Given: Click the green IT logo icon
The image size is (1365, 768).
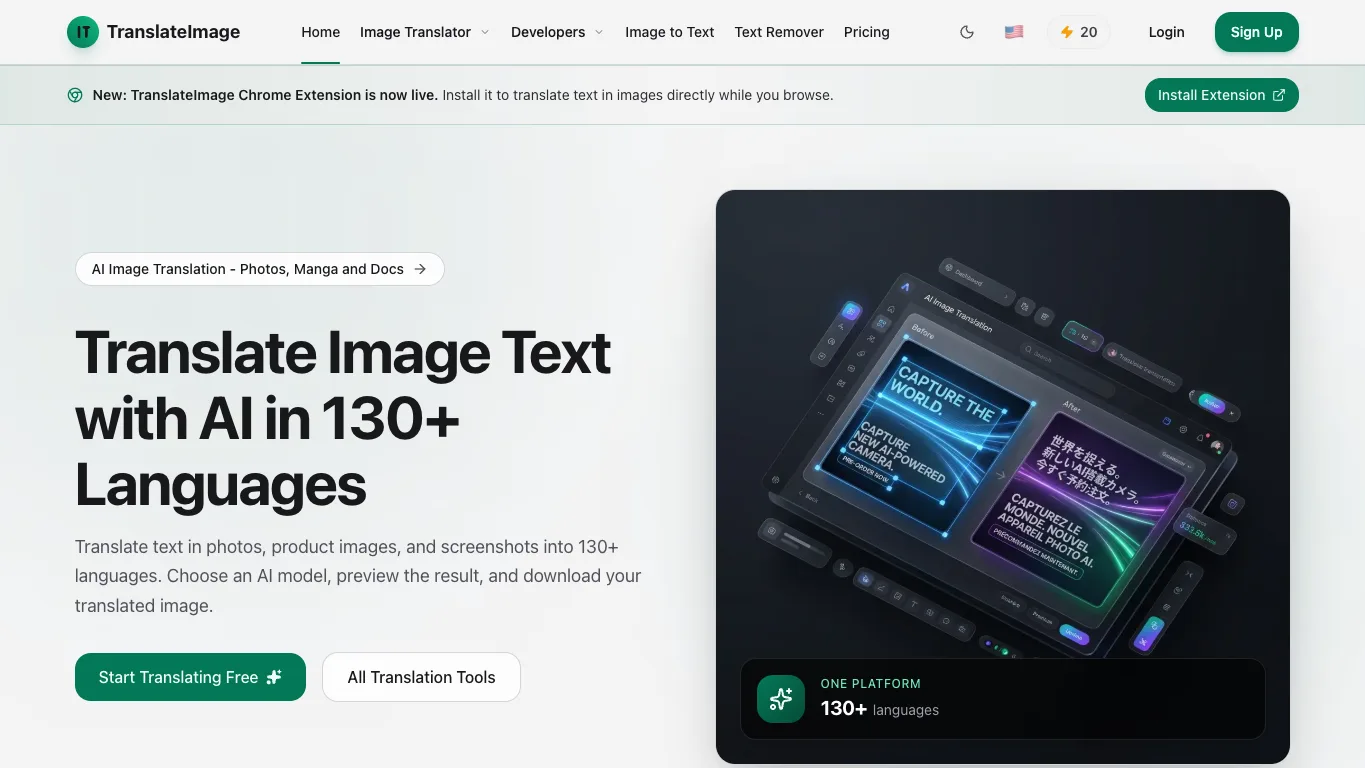Looking at the screenshot, I should pos(83,32).
